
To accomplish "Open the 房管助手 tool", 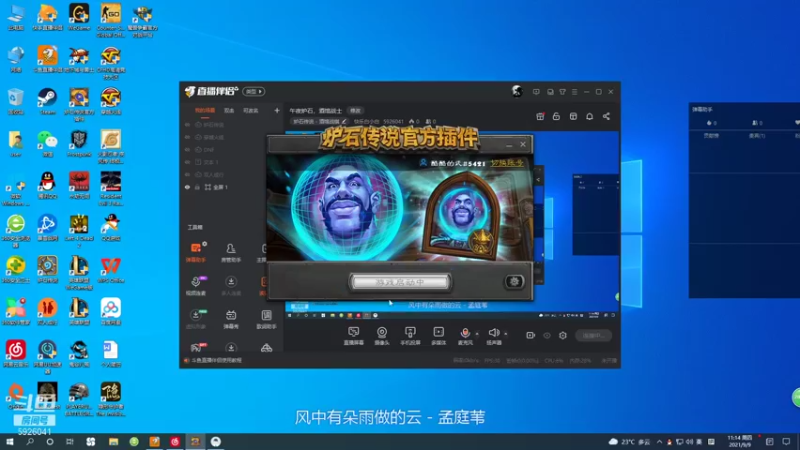I will pyautogui.click(x=231, y=252).
